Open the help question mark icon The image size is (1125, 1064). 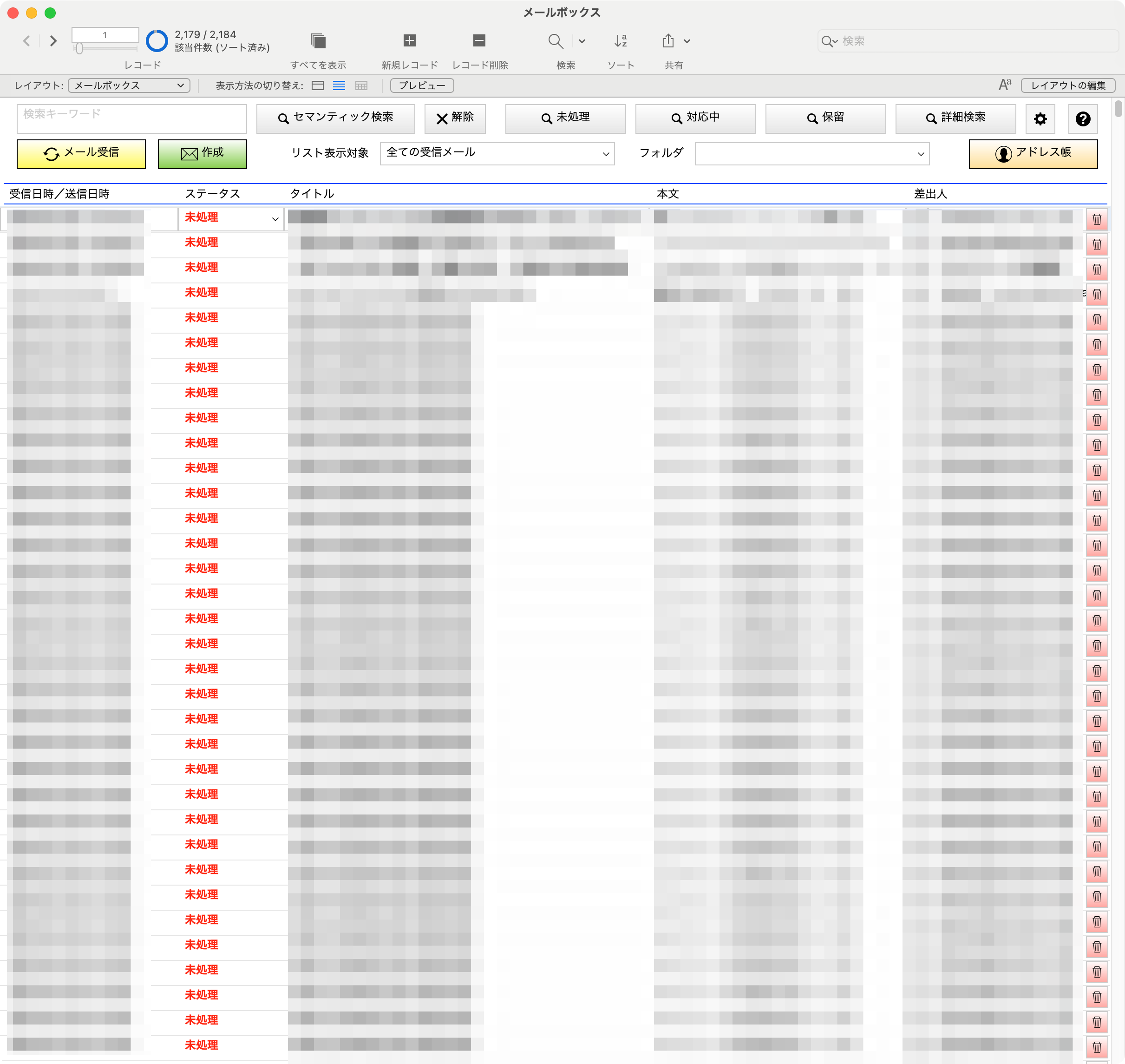[1082, 119]
